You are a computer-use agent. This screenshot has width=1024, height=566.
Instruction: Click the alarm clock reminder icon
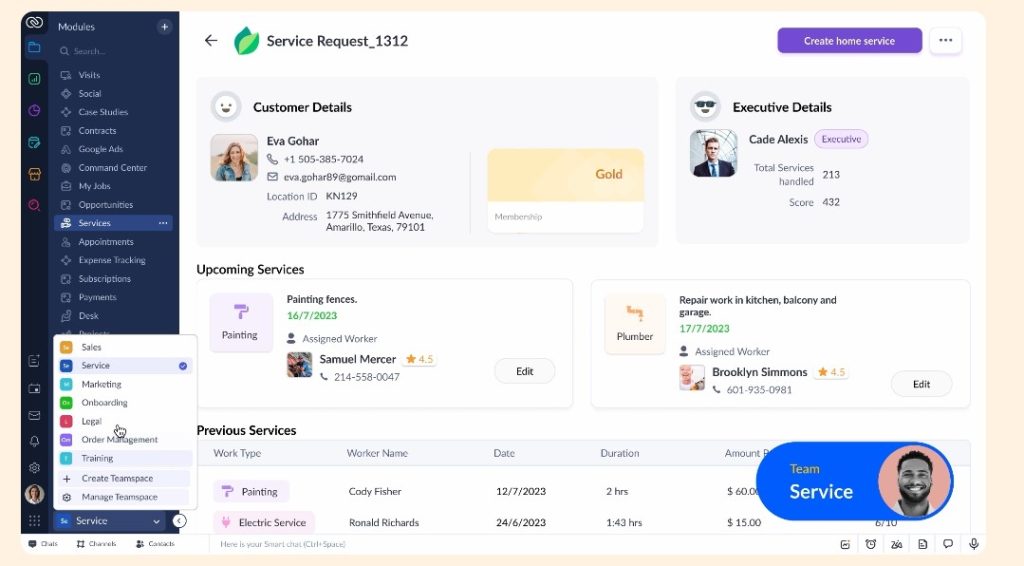click(x=871, y=544)
